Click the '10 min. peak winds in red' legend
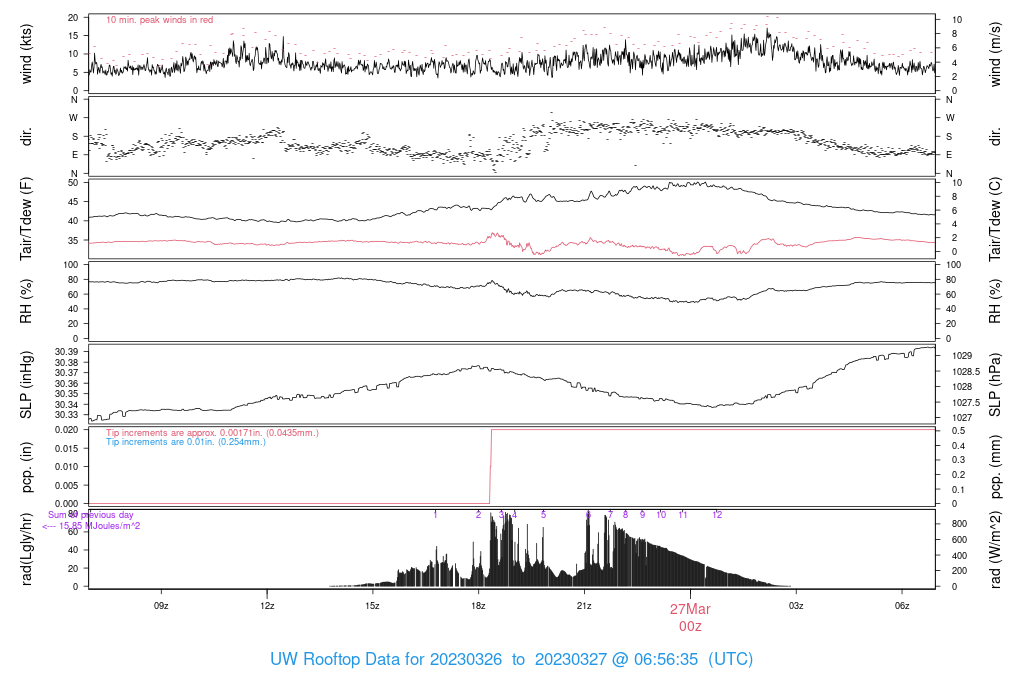Image resolution: width=1024 pixels, height=700 pixels. [159, 20]
